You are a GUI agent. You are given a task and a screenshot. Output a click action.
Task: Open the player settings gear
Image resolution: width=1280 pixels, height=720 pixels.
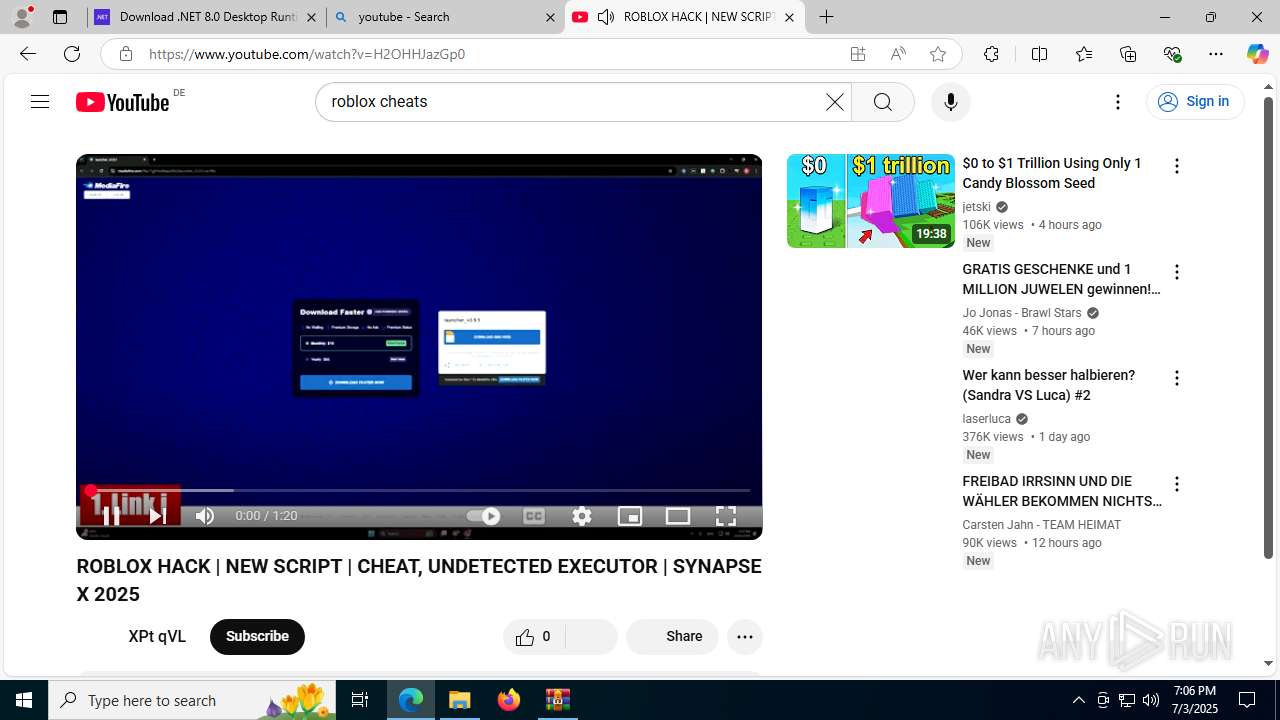coord(582,516)
